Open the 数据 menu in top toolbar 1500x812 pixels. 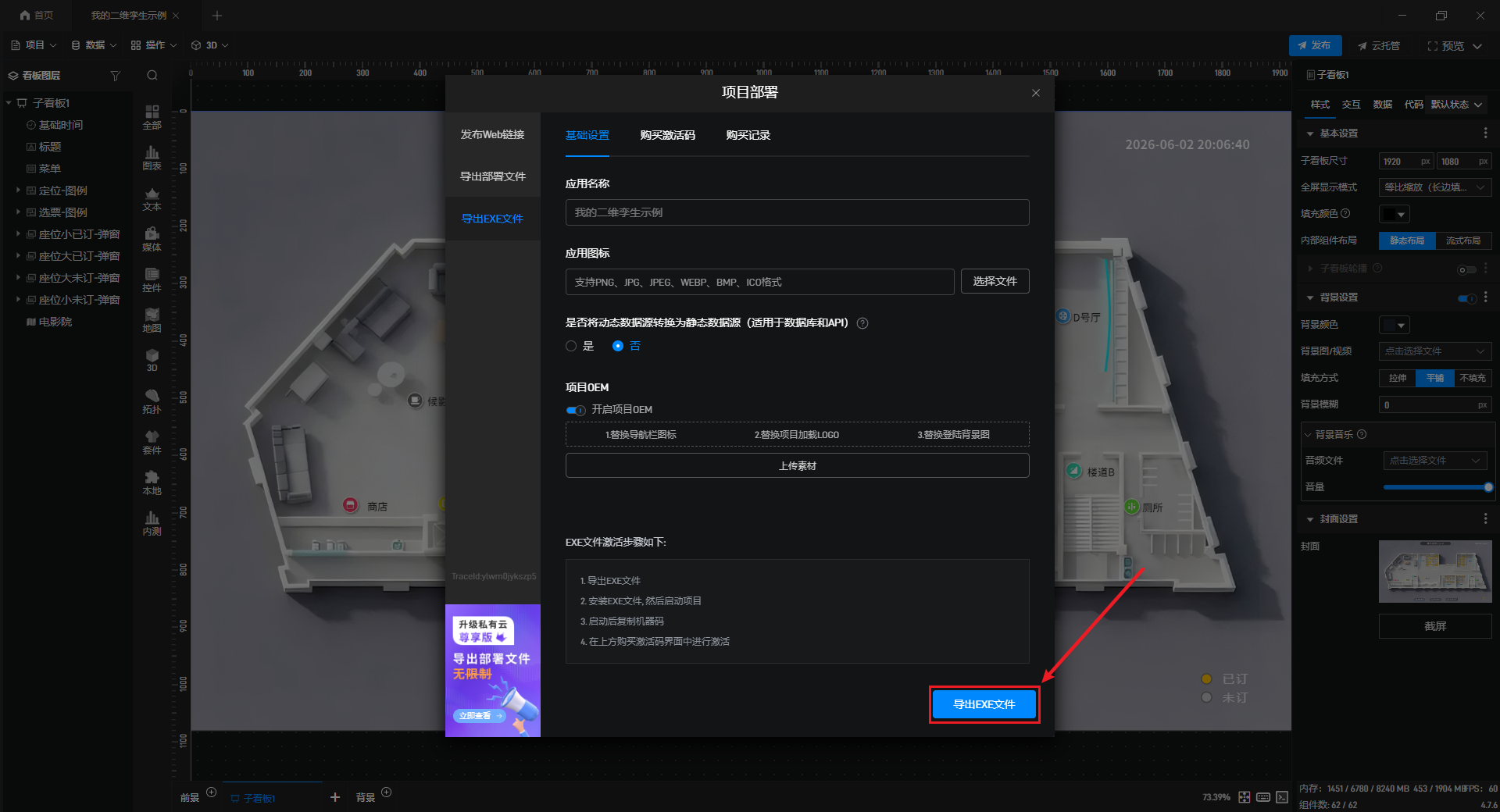point(94,45)
